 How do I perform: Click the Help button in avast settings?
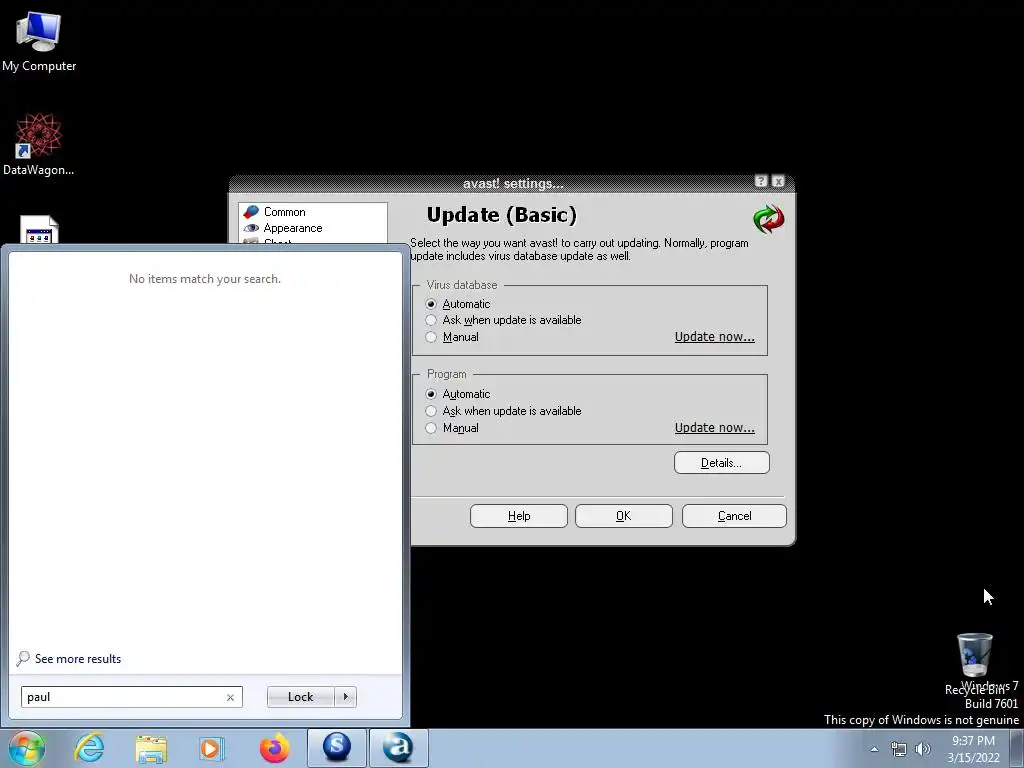click(519, 516)
